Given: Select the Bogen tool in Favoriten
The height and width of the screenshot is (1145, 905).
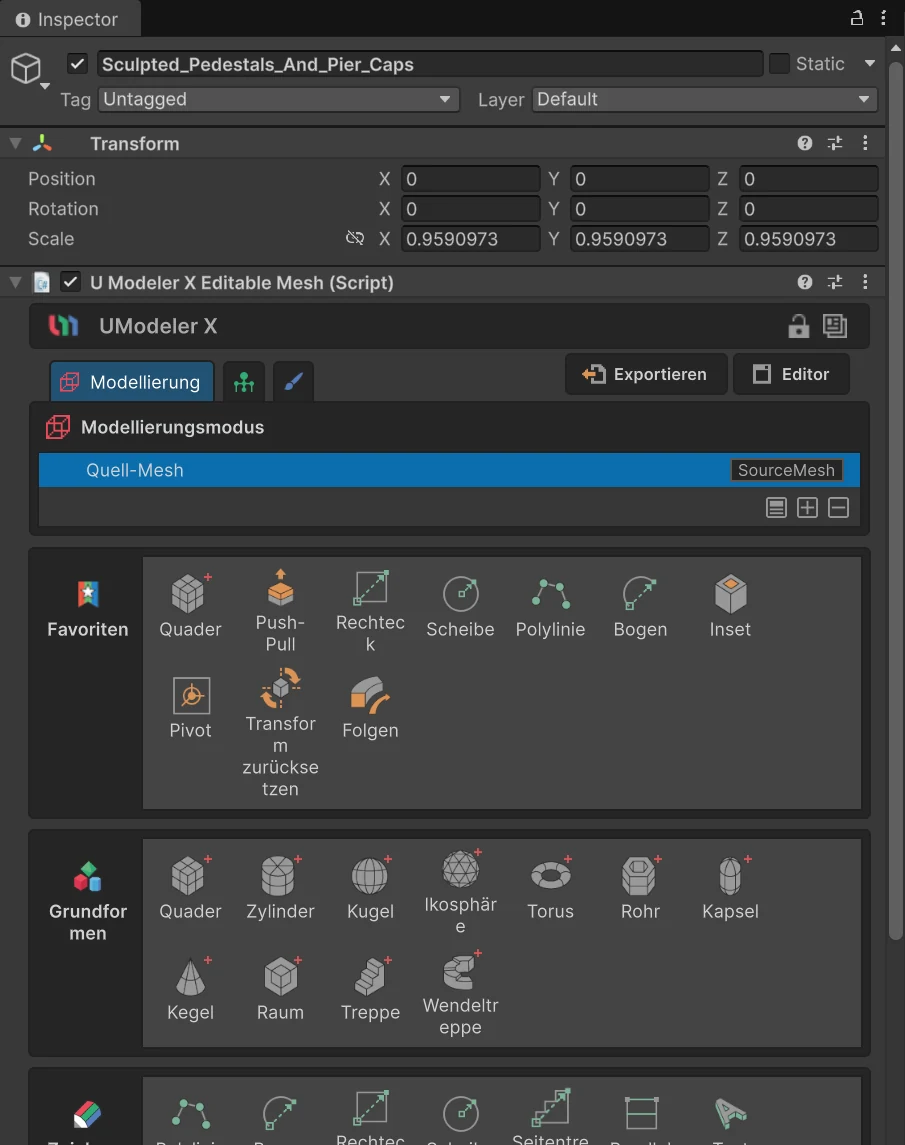Looking at the screenshot, I should coord(640,606).
